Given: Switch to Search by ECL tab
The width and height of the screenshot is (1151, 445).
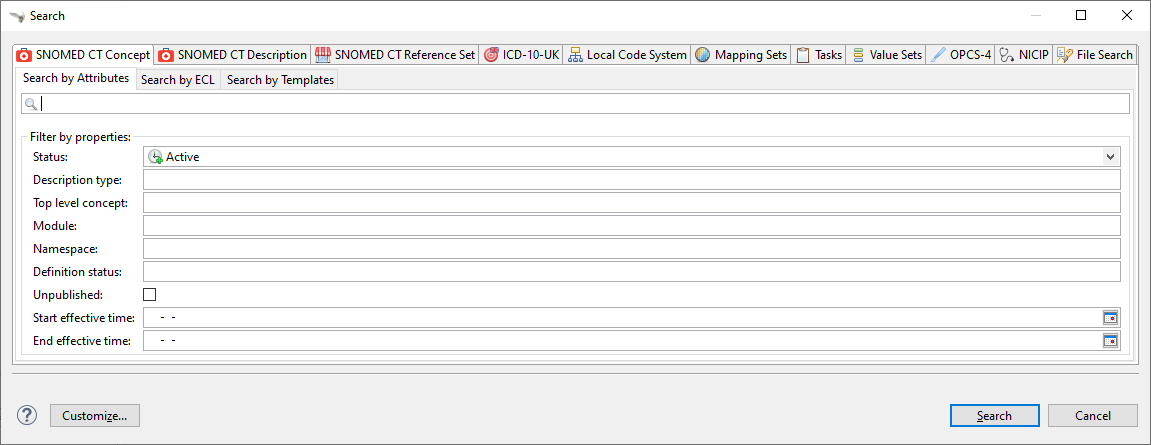Looking at the screenshot, I should [x=178, y=80].
